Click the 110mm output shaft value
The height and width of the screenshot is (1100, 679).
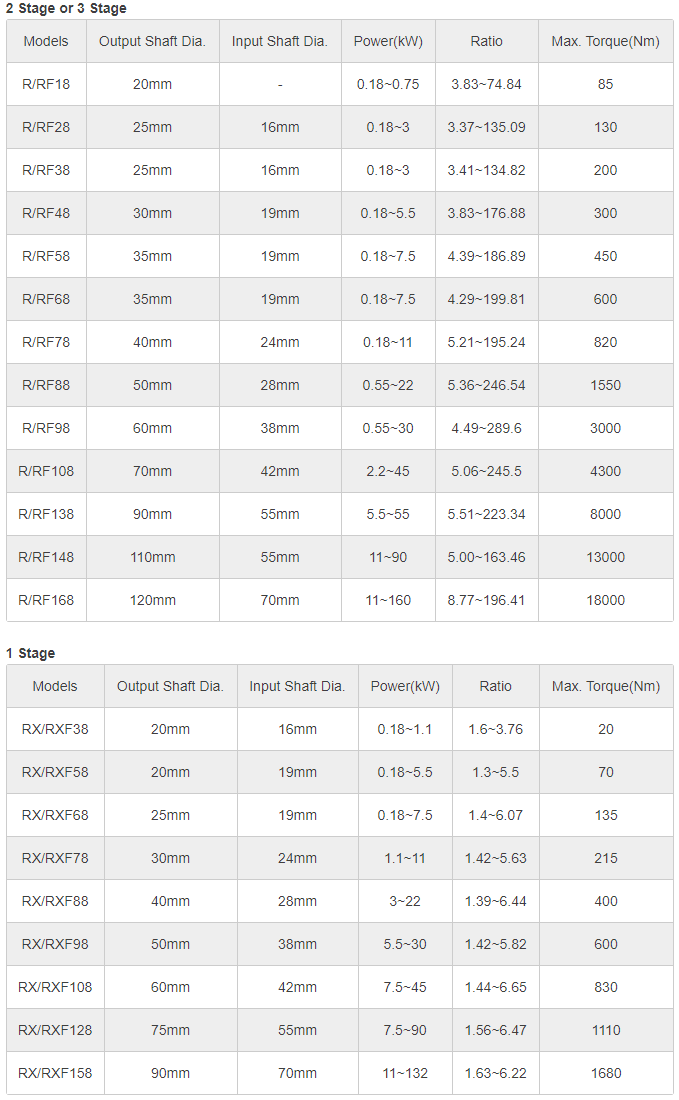(x=153, y=557)
